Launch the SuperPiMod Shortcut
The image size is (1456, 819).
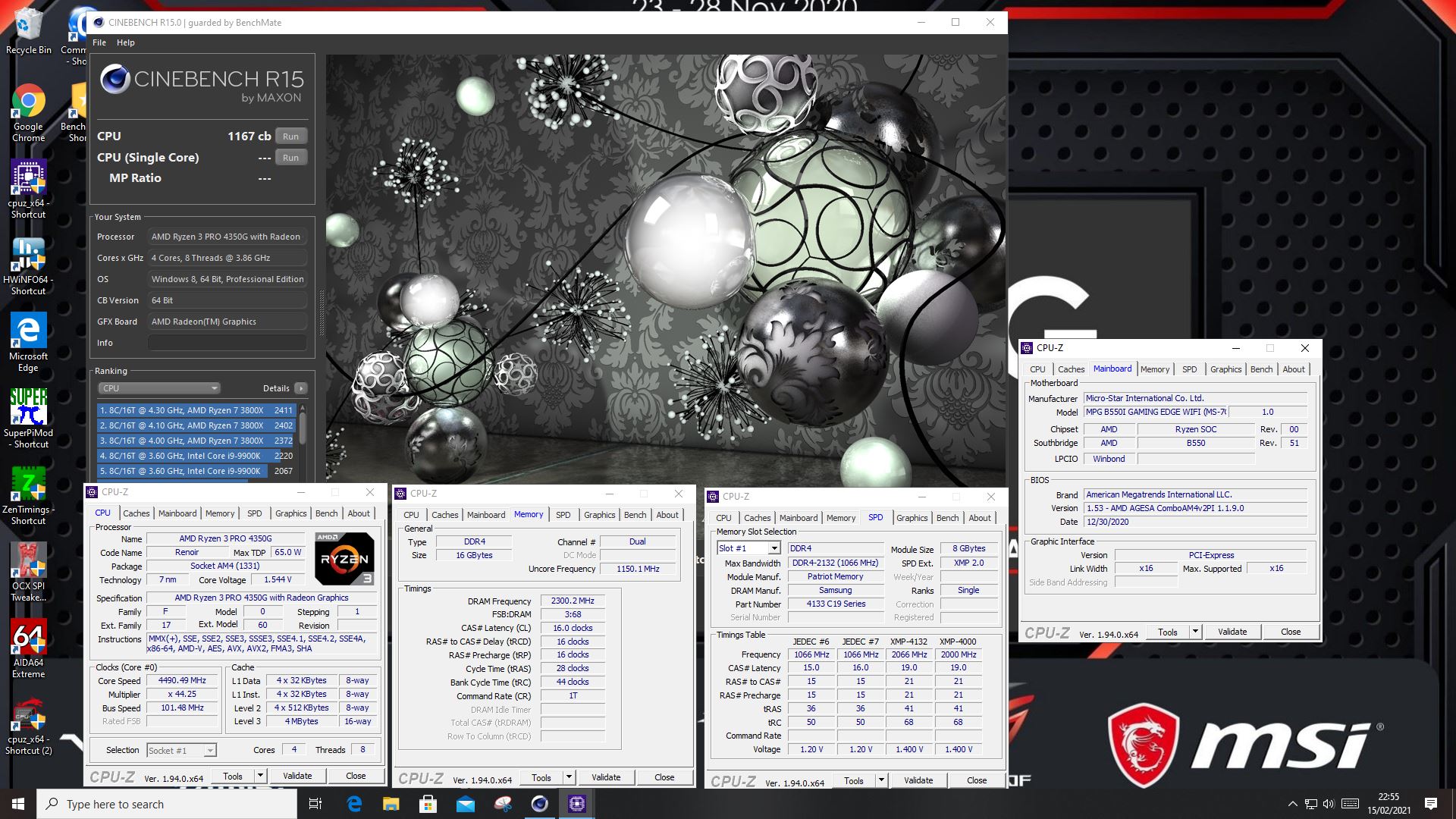coord(28,419)
